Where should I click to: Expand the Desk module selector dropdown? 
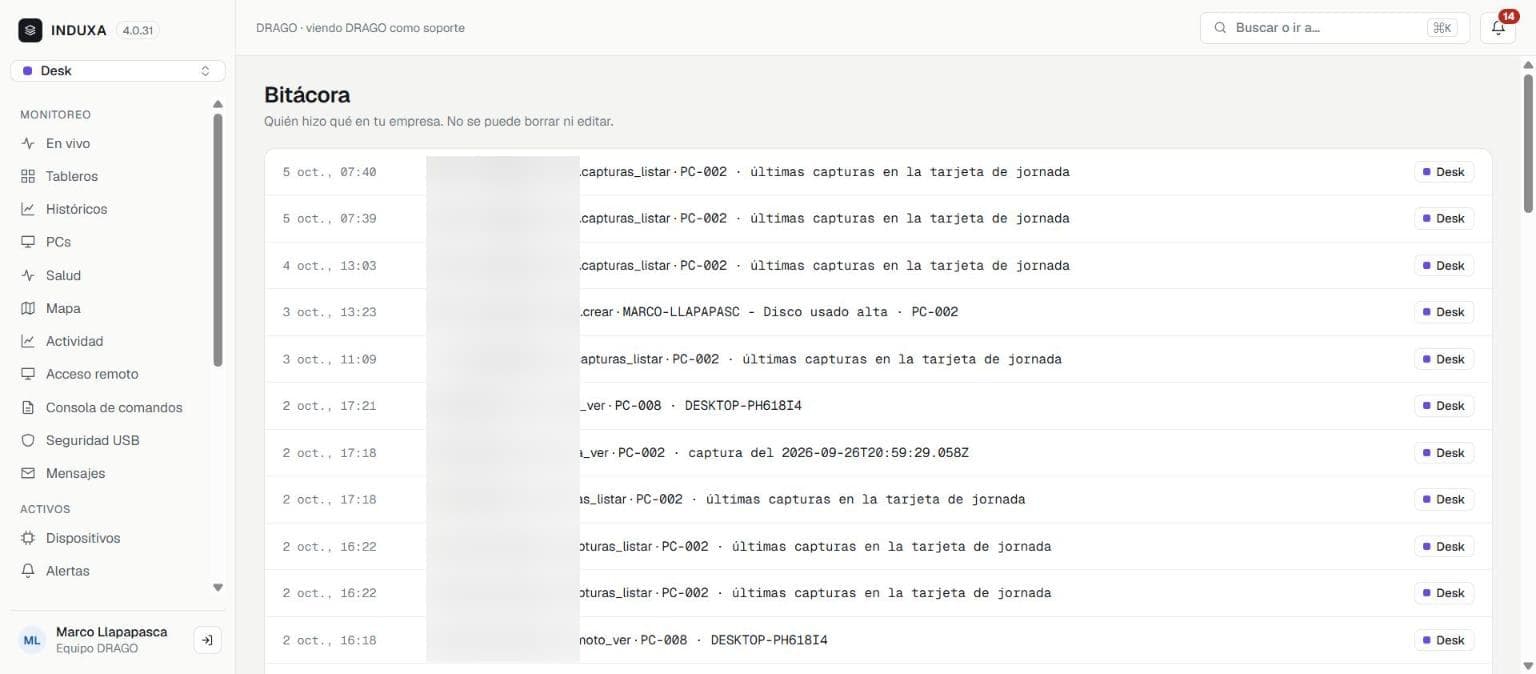(x=118, y=71)
